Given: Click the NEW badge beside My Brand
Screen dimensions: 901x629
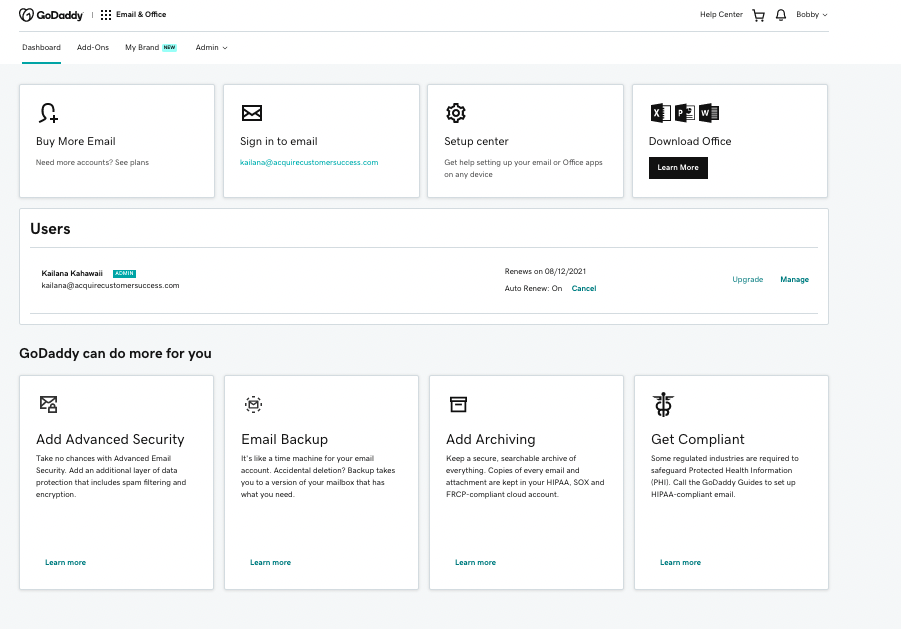Looking at the screenshot, I should click(x=170, y=48).
